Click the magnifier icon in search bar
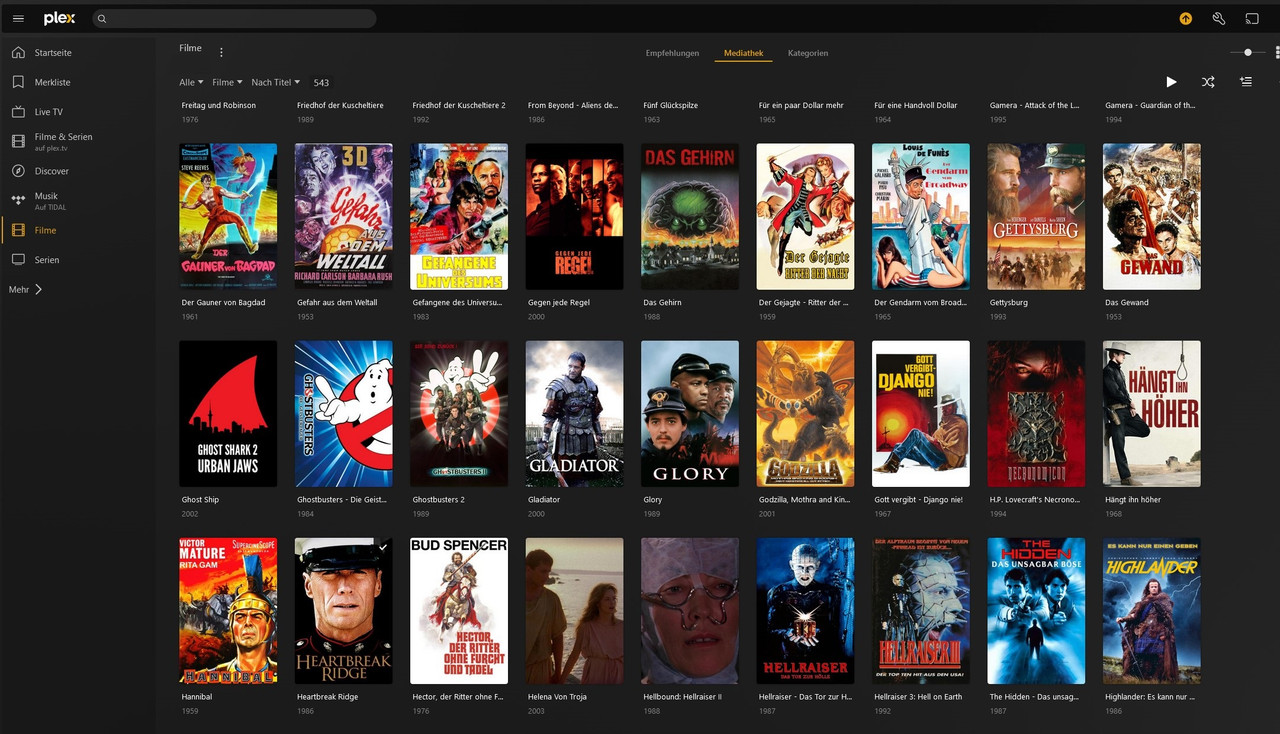The height and width of the screenshot is (734, 1280). tap(102, 18)
